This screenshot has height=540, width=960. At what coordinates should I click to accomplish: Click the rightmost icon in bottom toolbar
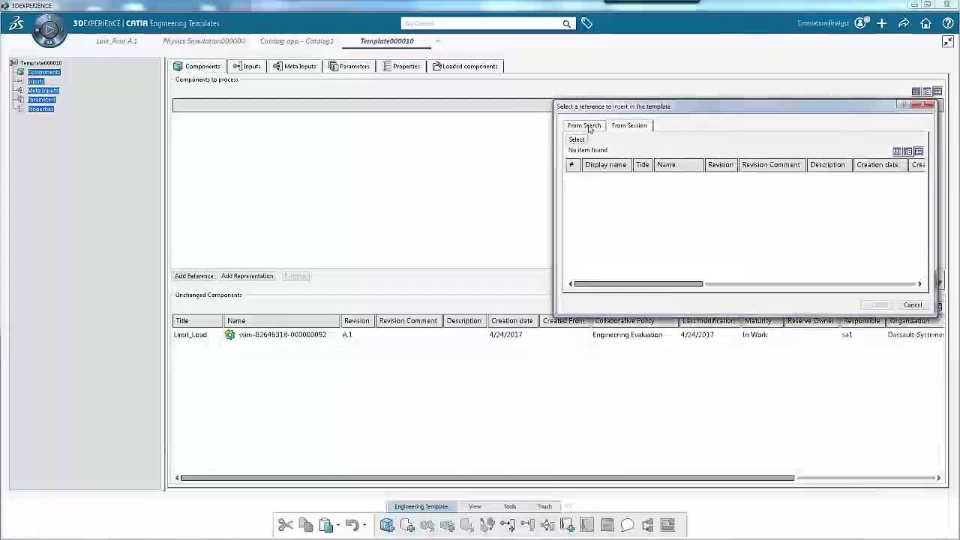click(667, 525)
